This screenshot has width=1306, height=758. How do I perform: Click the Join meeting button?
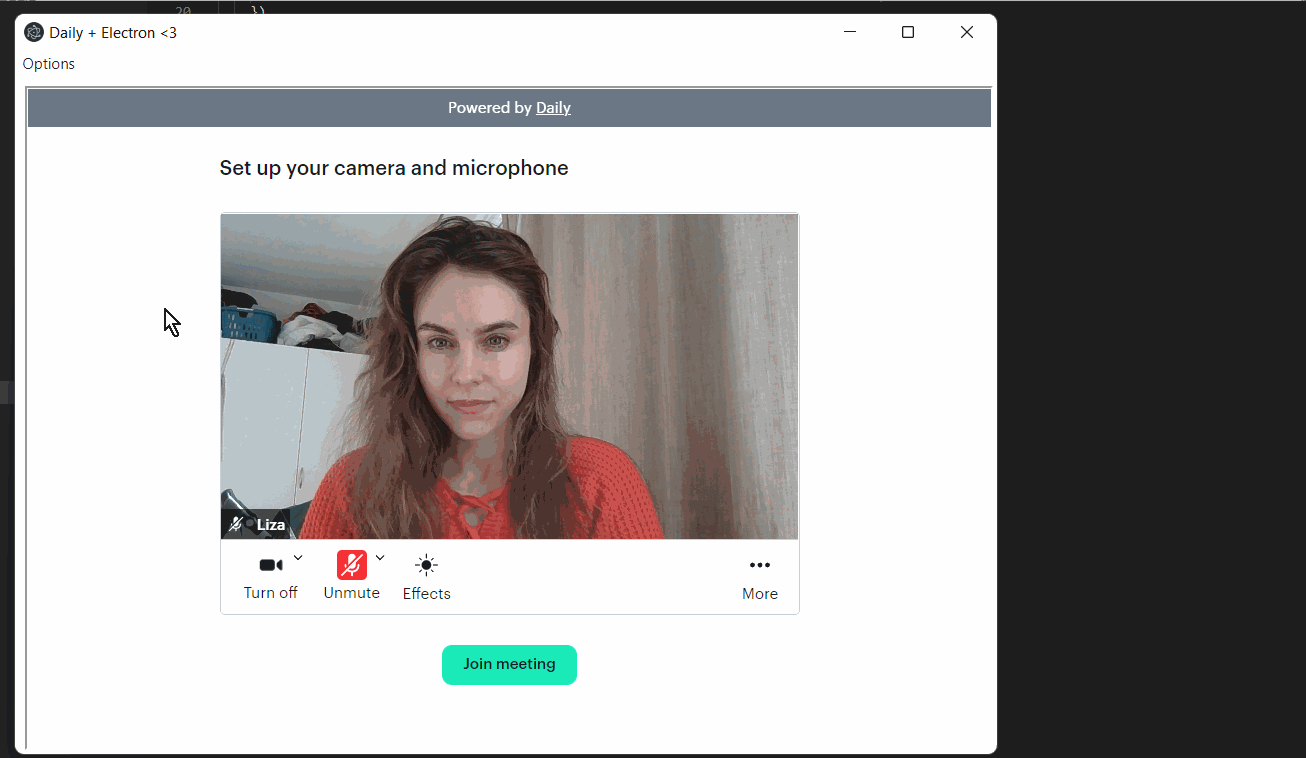coord(509,664)
